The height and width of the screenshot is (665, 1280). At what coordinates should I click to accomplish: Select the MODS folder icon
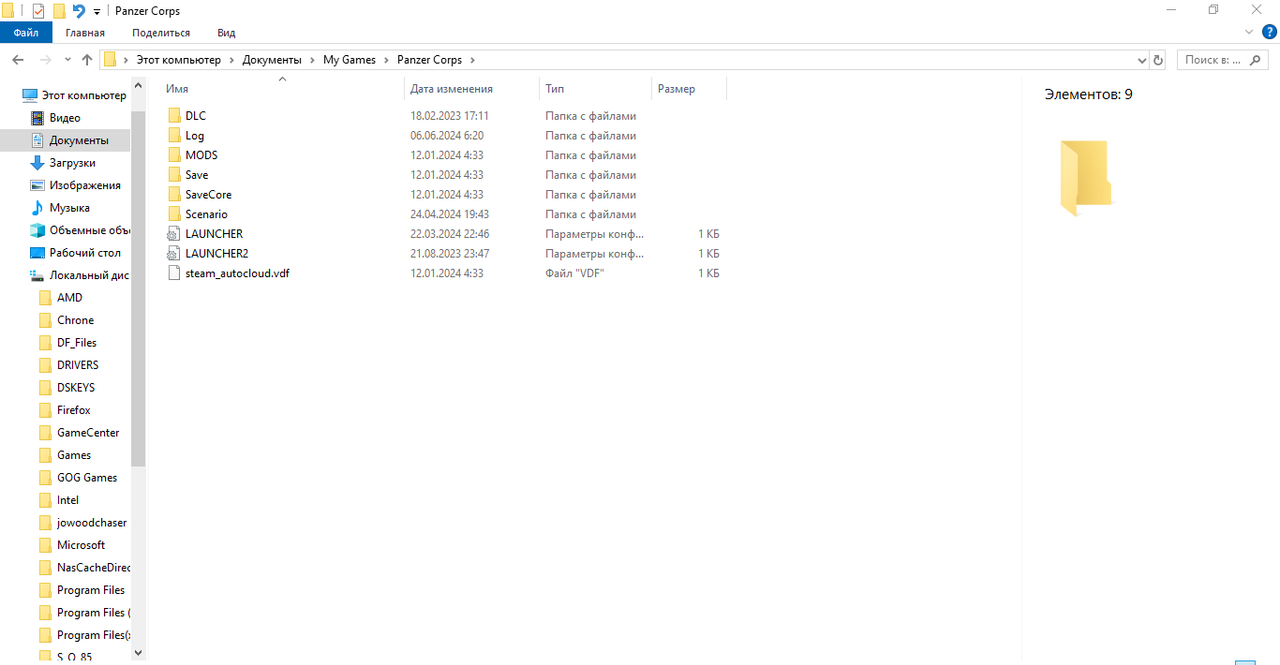[x=174, y=155]
